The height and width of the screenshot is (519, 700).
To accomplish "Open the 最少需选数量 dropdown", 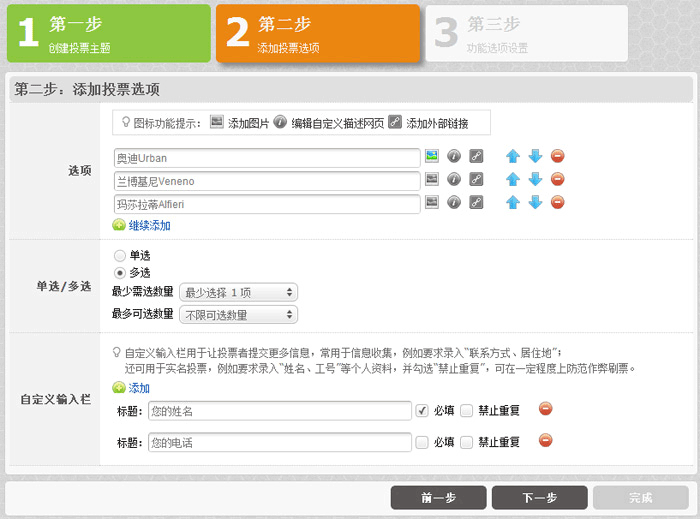I will [x=238, y=293].
